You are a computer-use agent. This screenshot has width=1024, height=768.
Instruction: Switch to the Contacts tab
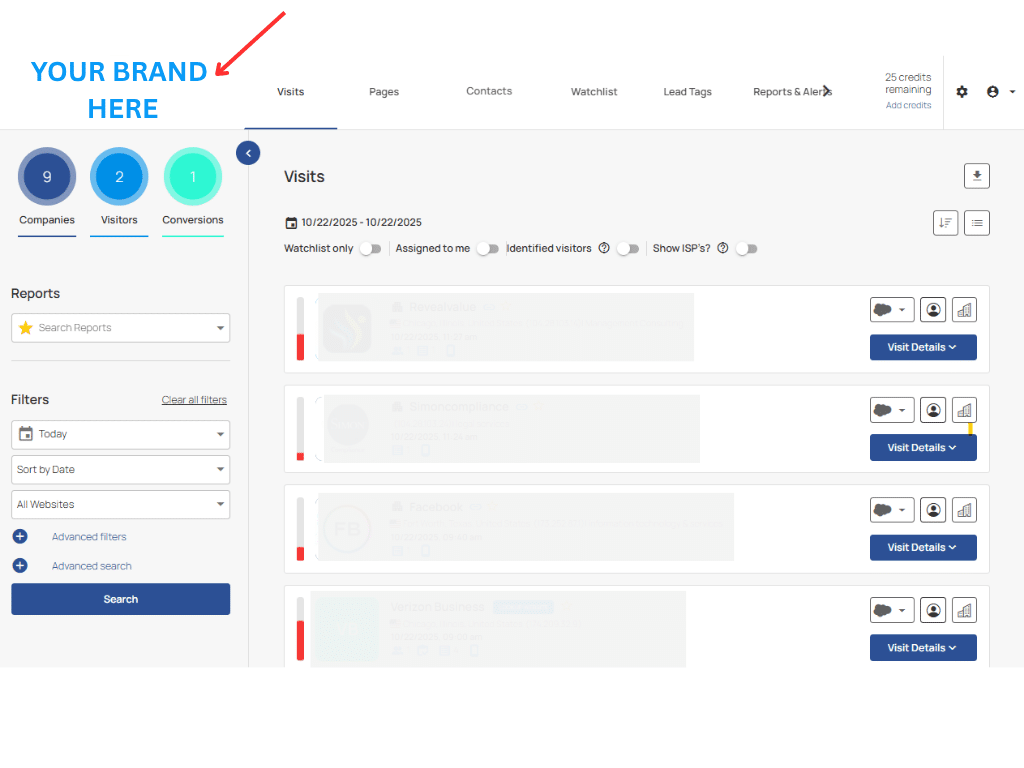click(x=489, y=91)
